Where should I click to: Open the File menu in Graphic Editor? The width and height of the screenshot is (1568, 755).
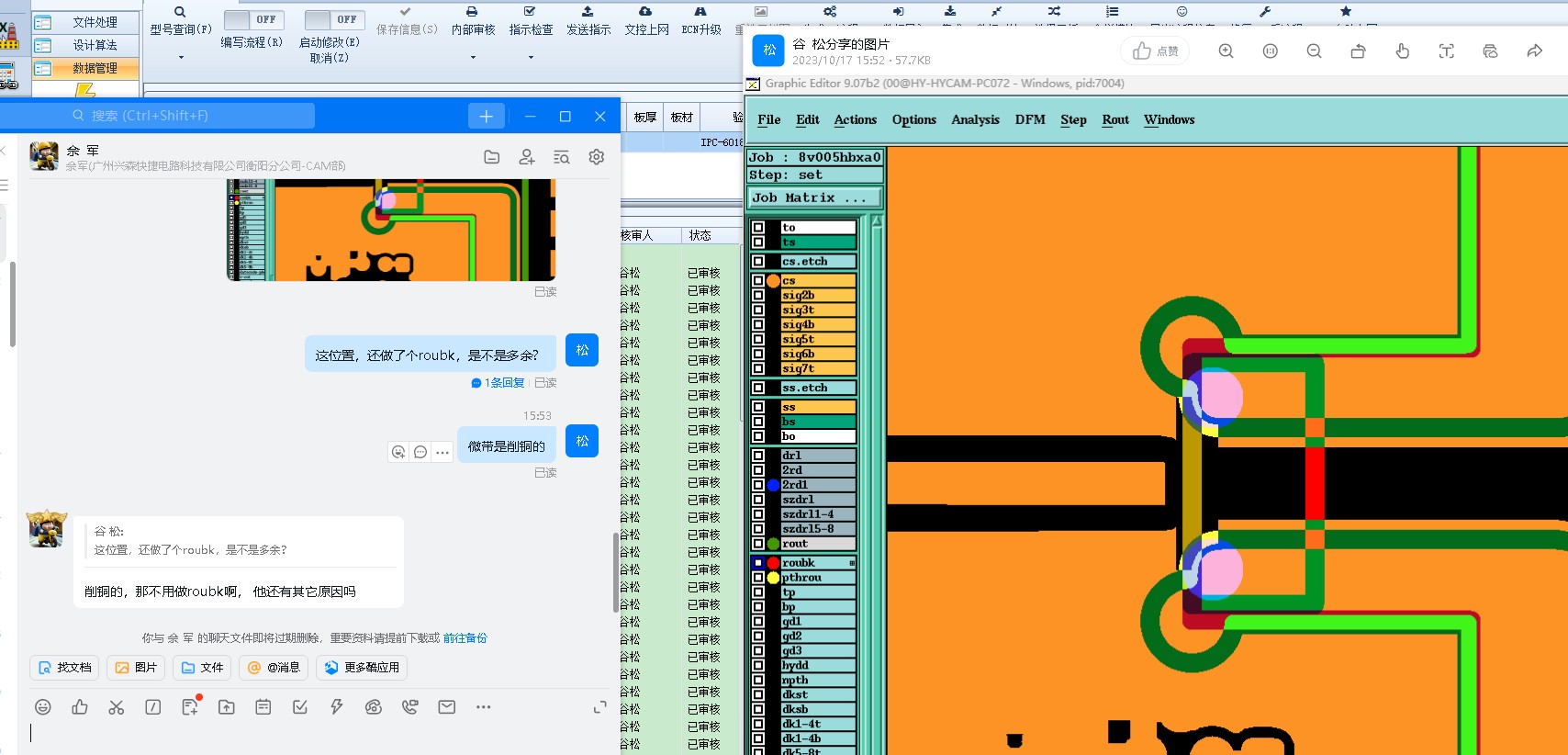769,119
